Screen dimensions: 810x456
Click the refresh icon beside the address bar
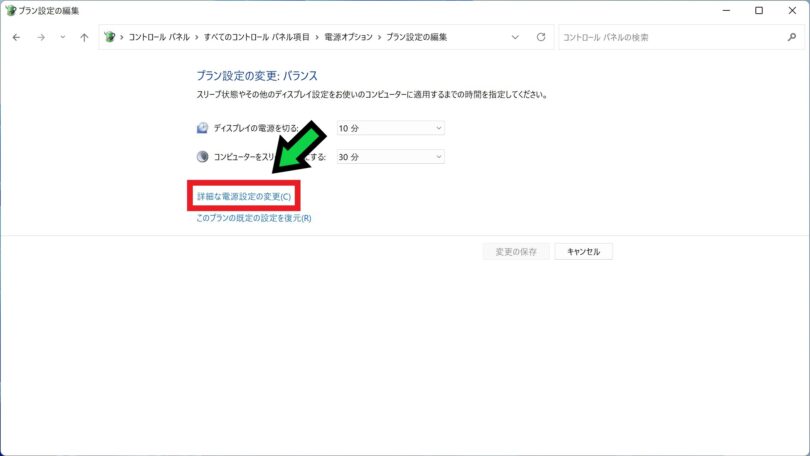[x=541, y=37]
